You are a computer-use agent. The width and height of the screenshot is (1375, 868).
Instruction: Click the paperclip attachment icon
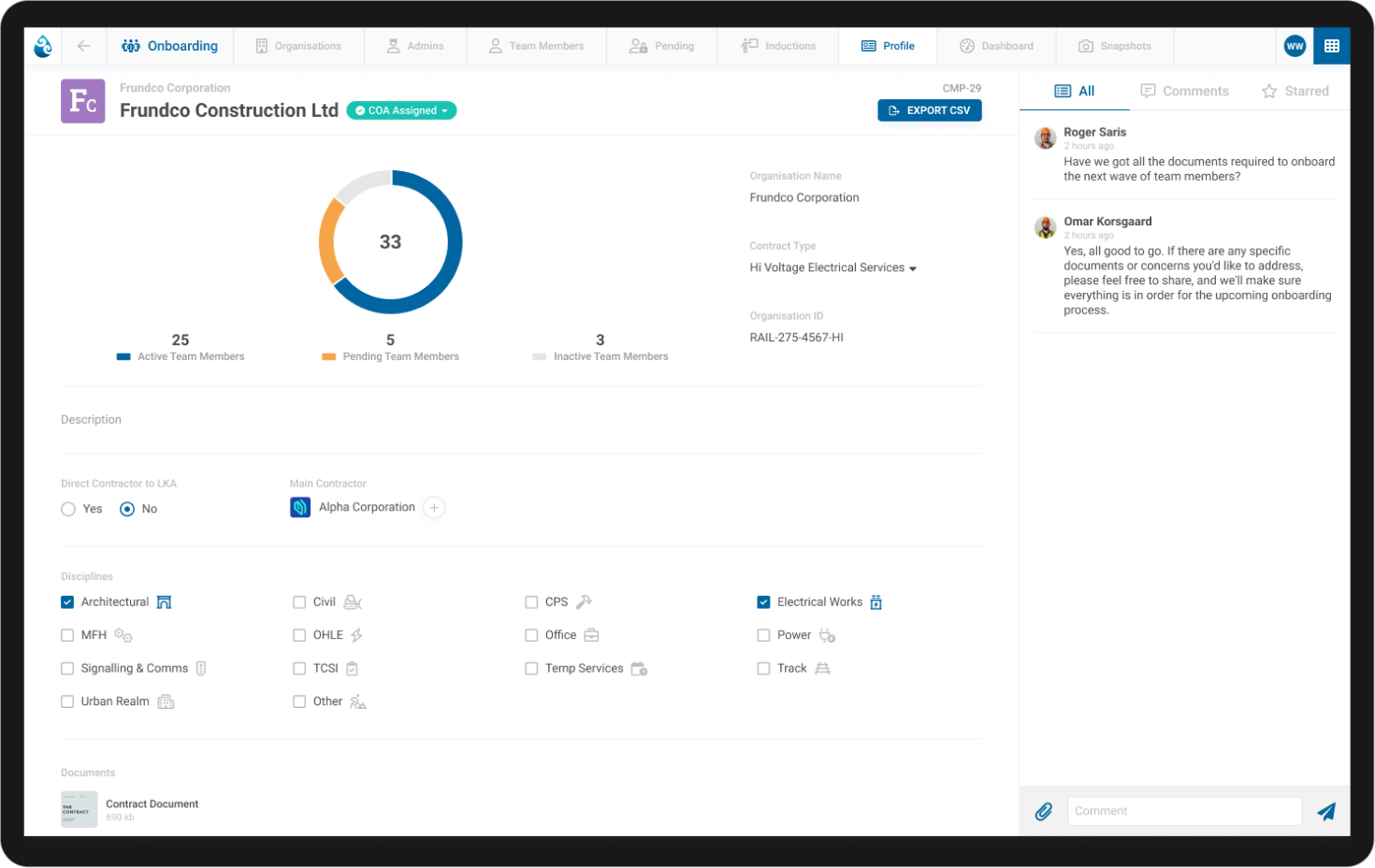point(1044,811)
